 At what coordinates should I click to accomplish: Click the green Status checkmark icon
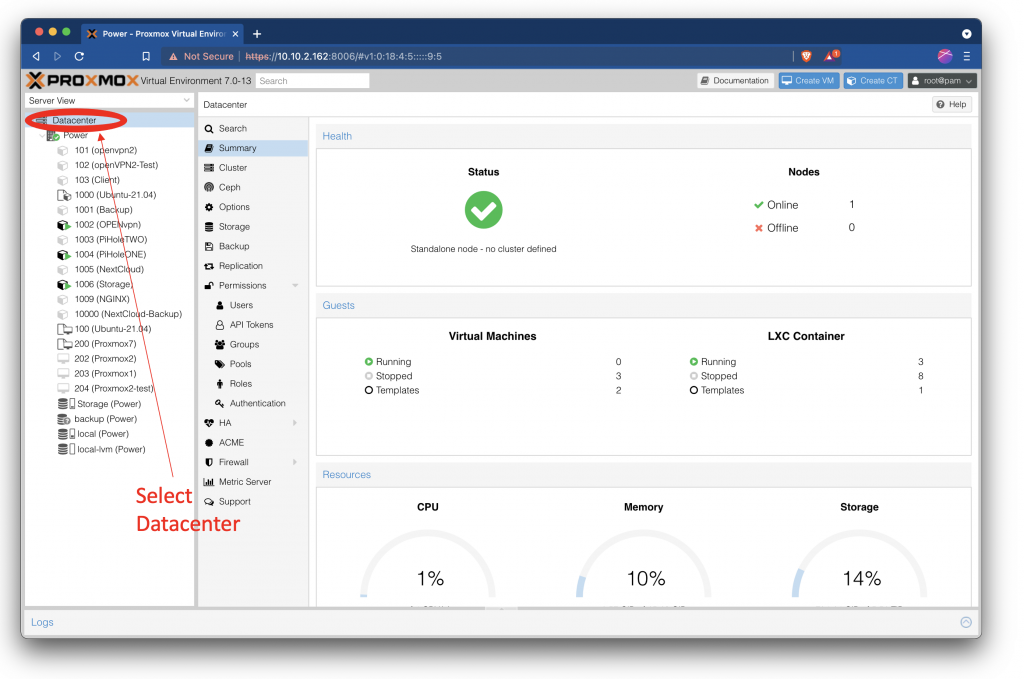tap(483, 210)
